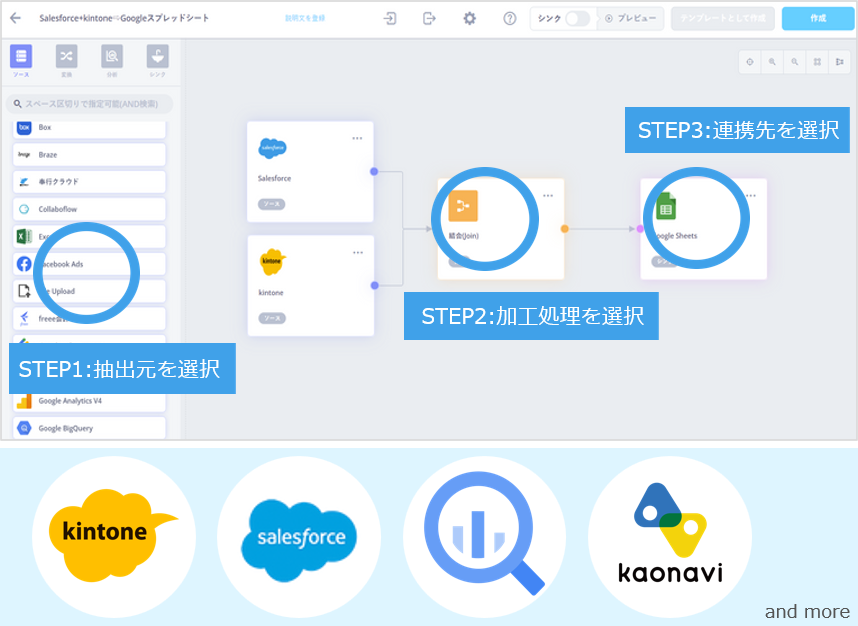Click the プレビュー button
The width and height of the screenshot is (858, 626).
point(630,18)
